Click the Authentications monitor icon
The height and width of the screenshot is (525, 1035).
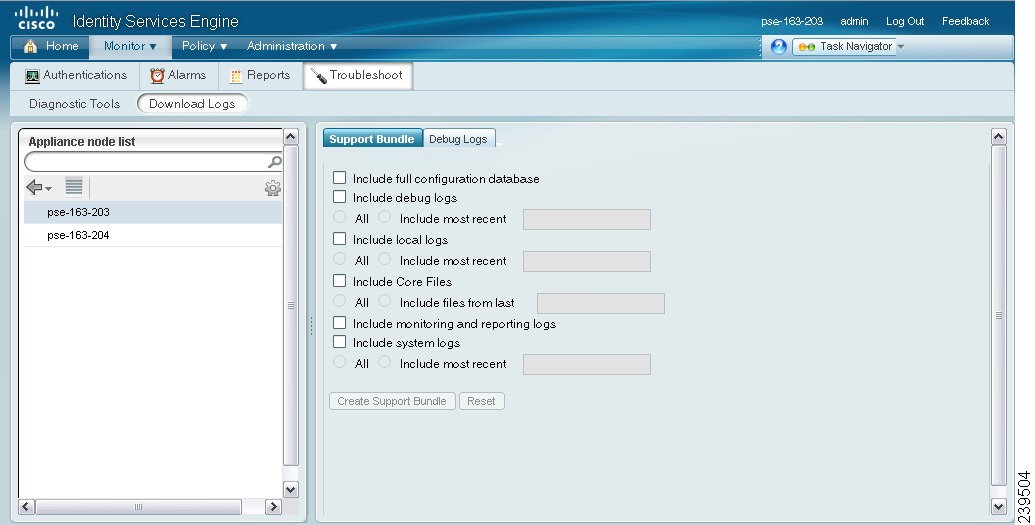[32, 75]
